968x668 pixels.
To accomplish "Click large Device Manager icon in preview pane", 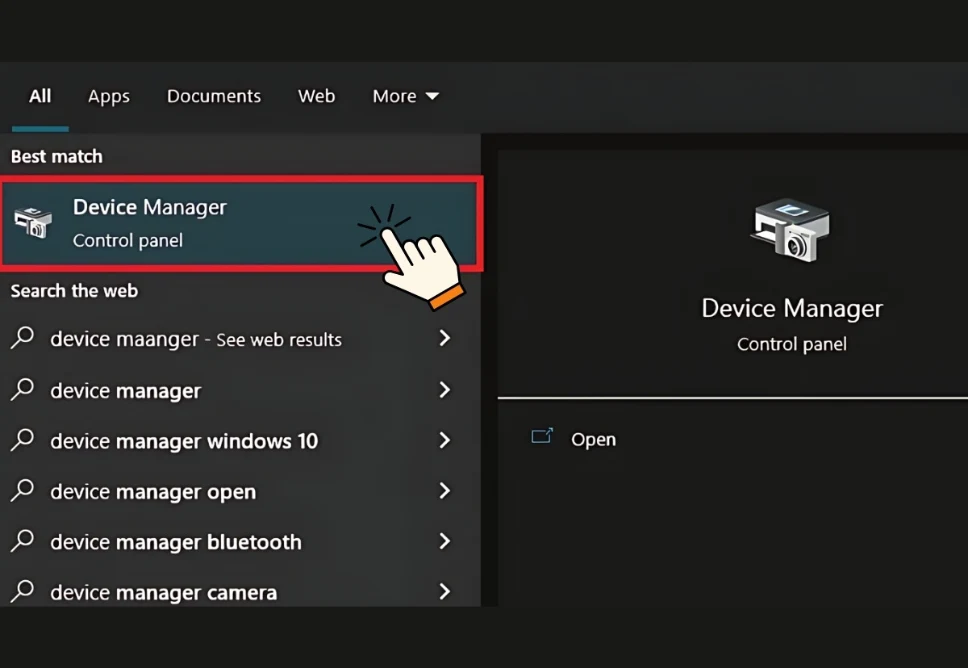I will (791, 229).
